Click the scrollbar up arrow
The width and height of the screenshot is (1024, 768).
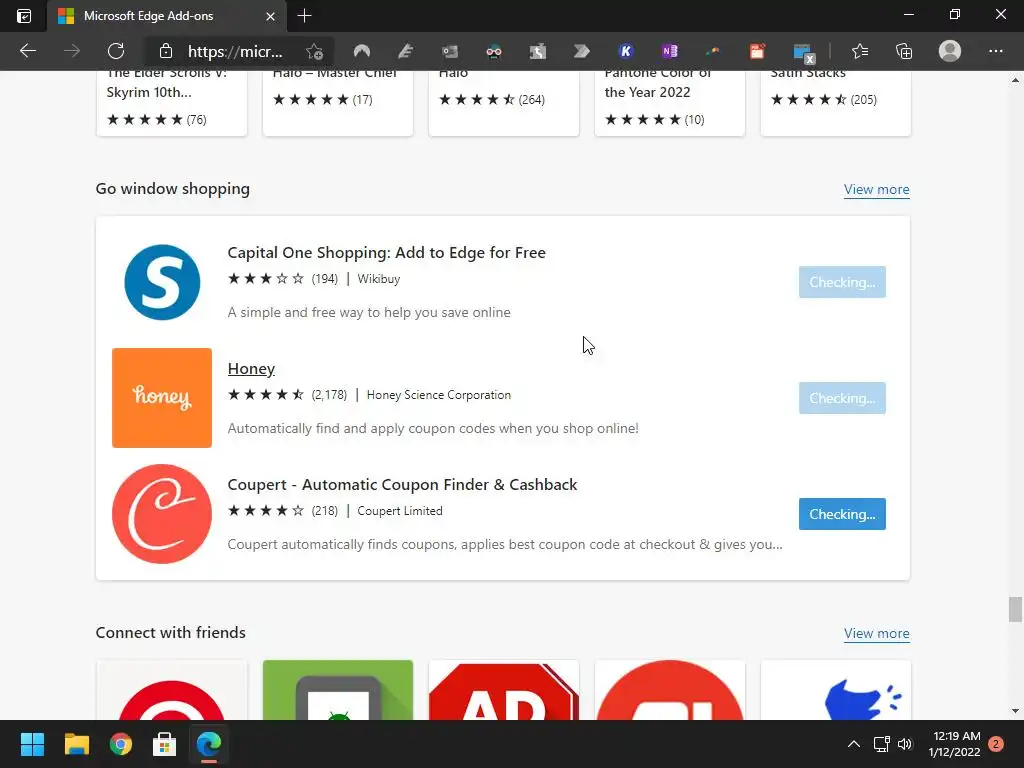point(1015,80)
